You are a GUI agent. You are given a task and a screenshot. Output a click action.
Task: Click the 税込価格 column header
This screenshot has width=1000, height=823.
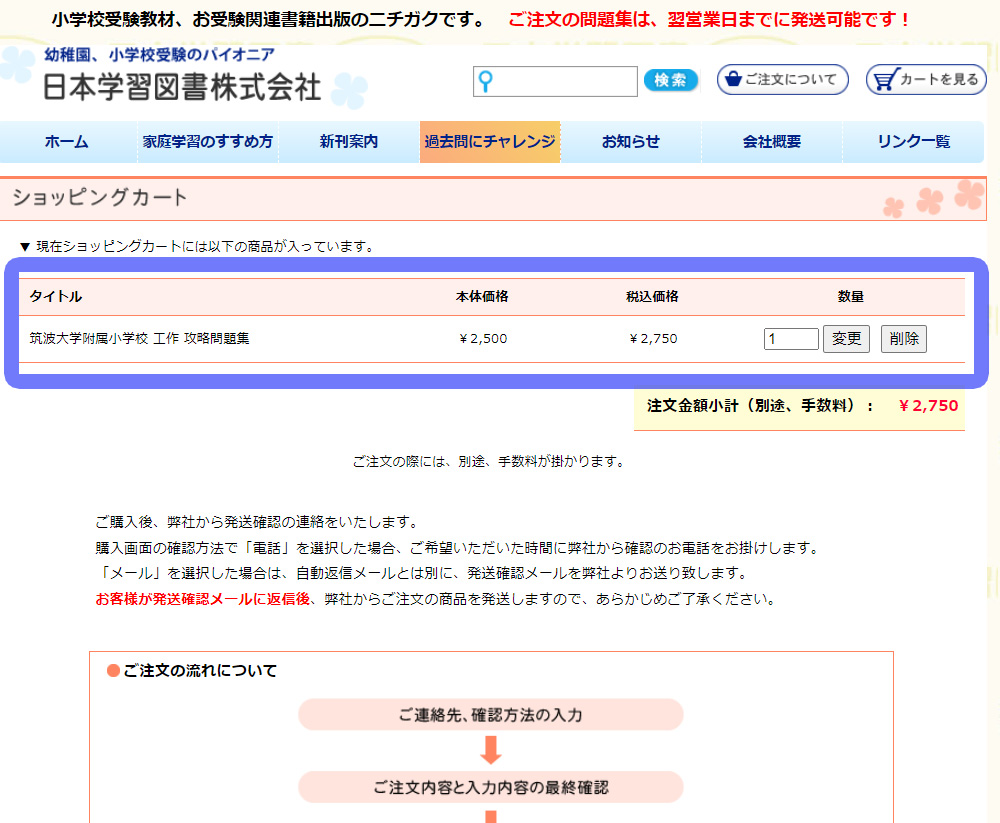652,297
